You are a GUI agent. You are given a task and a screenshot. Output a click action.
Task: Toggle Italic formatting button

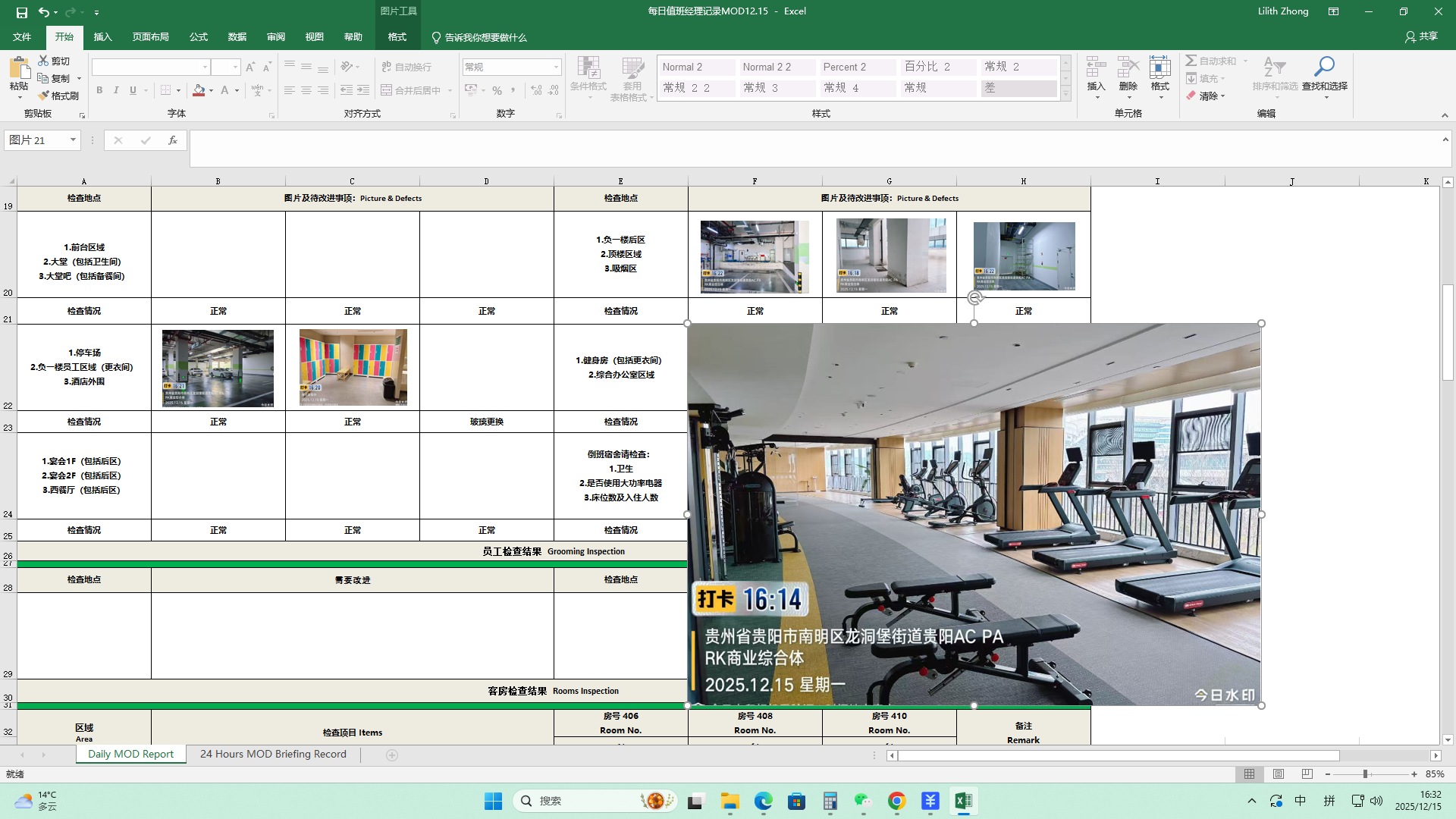[x=116, y=90]
